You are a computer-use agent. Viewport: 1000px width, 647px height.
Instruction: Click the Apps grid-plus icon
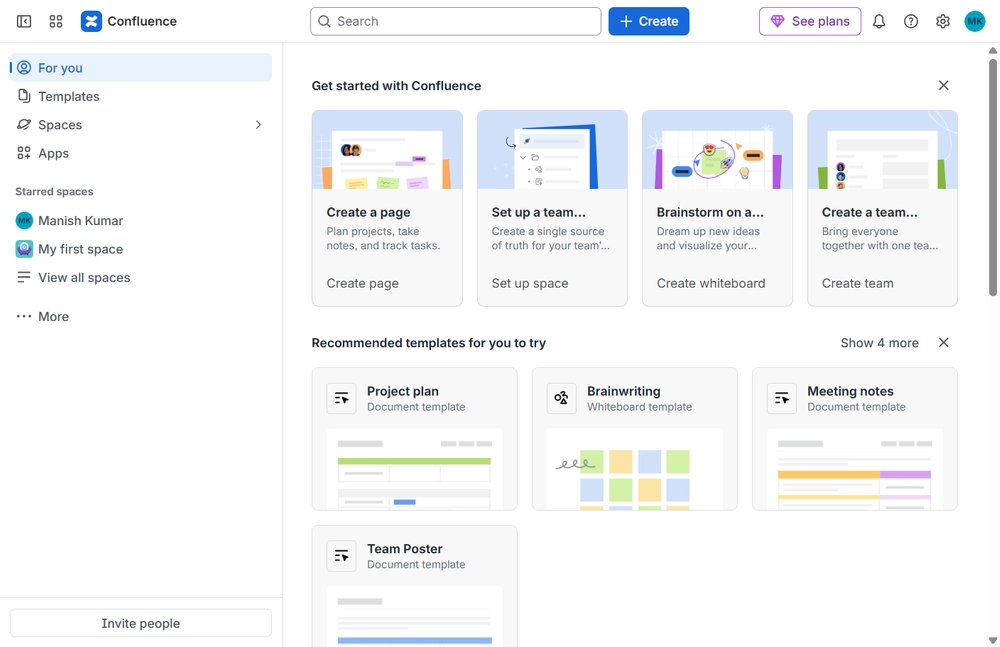tap(24, 153)
